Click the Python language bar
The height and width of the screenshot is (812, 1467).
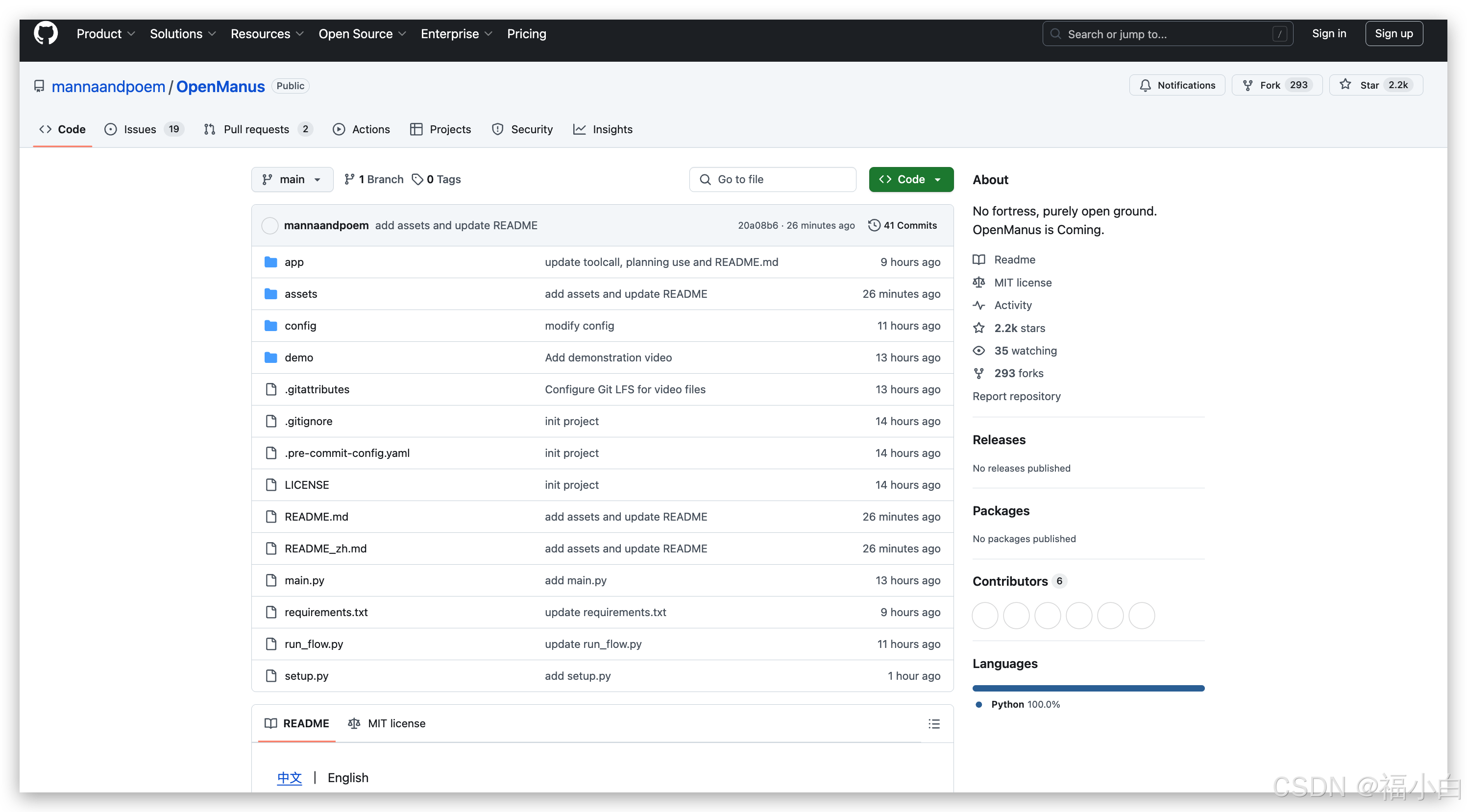click(x=1088, y=688)
